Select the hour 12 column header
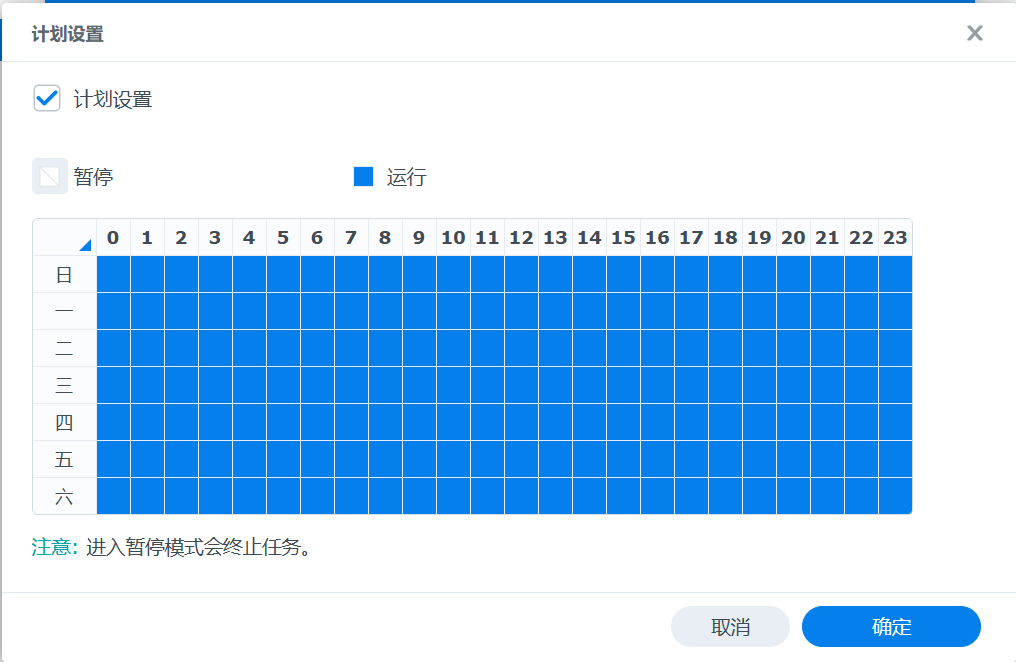Image resolution: width=1016 pixels, height=662 pixels. [x=521, y=237]
